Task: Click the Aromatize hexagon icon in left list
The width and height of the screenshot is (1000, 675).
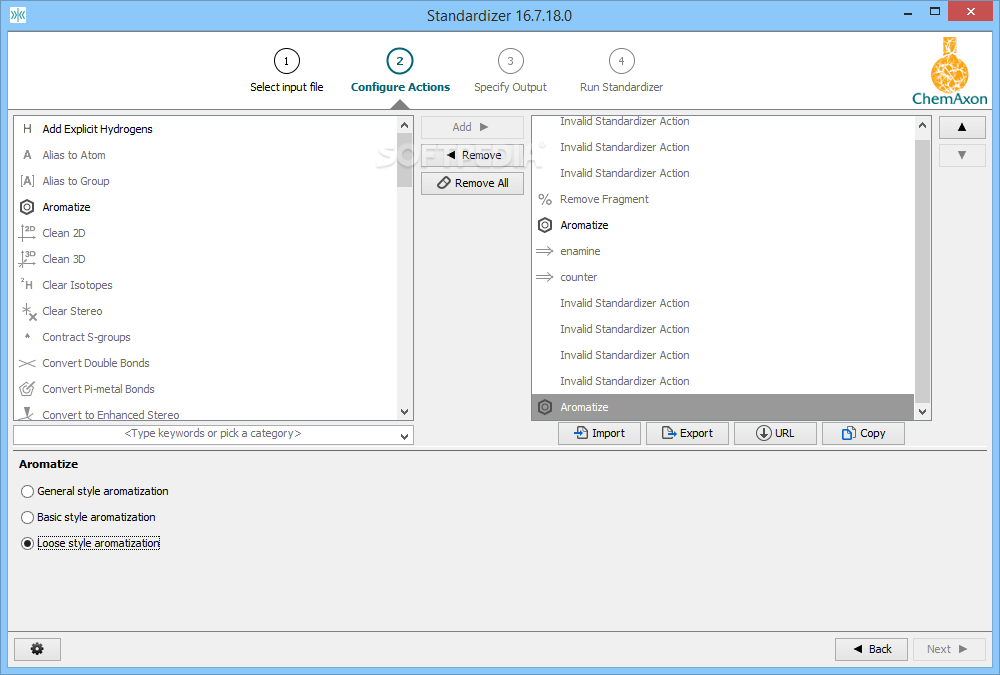Action: [x=27, y=207]
